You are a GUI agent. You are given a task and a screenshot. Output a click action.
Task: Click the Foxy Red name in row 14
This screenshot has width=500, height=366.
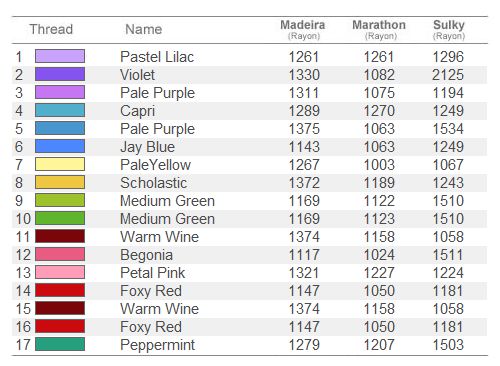pyautogui.click(x=151, y=291)
